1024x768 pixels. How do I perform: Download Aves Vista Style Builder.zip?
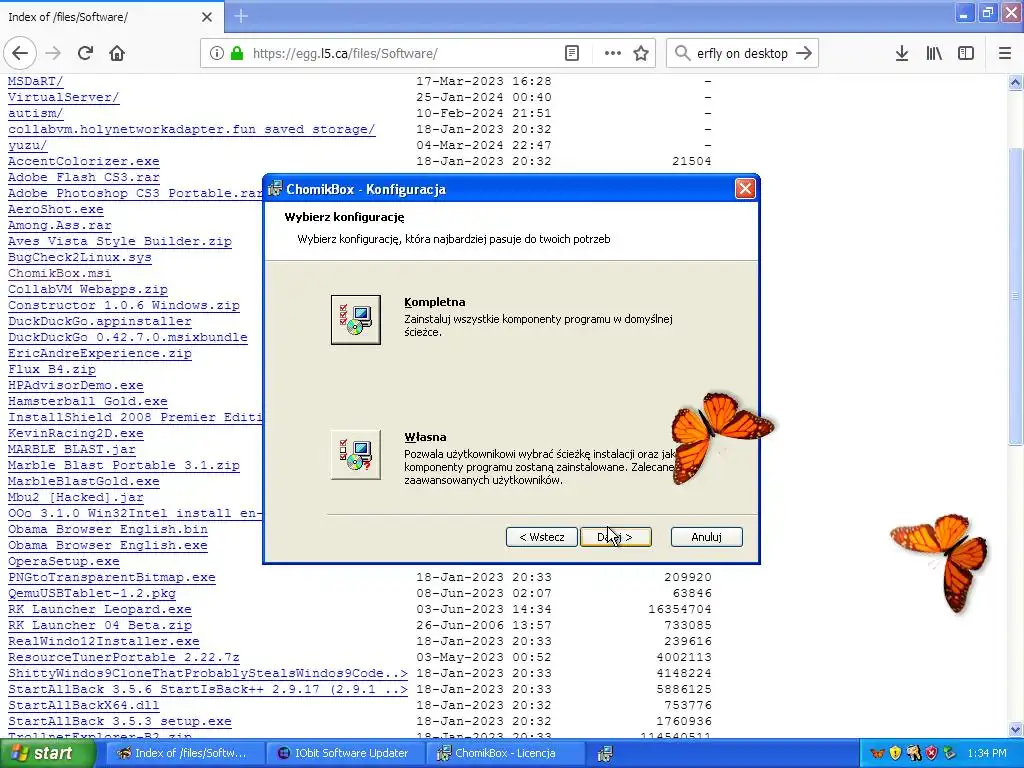point(120,242)
